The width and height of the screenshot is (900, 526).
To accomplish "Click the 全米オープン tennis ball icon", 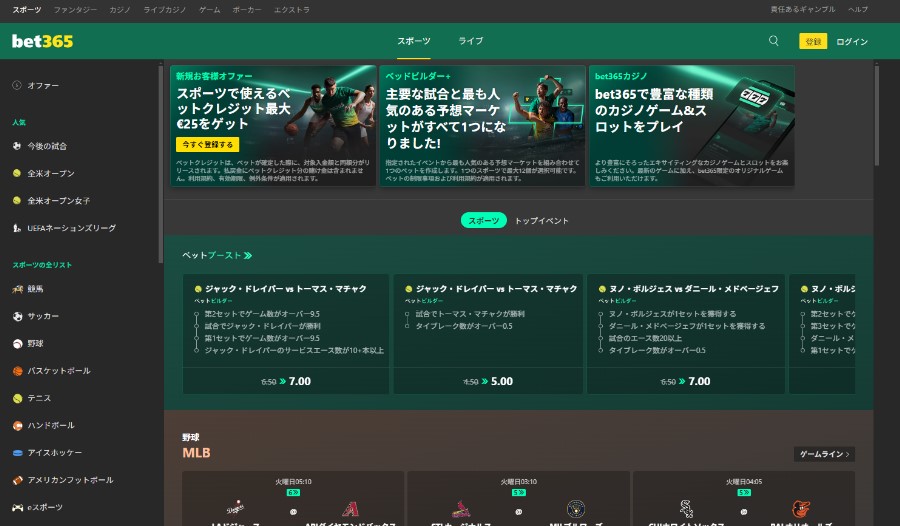I will point(17,173).
